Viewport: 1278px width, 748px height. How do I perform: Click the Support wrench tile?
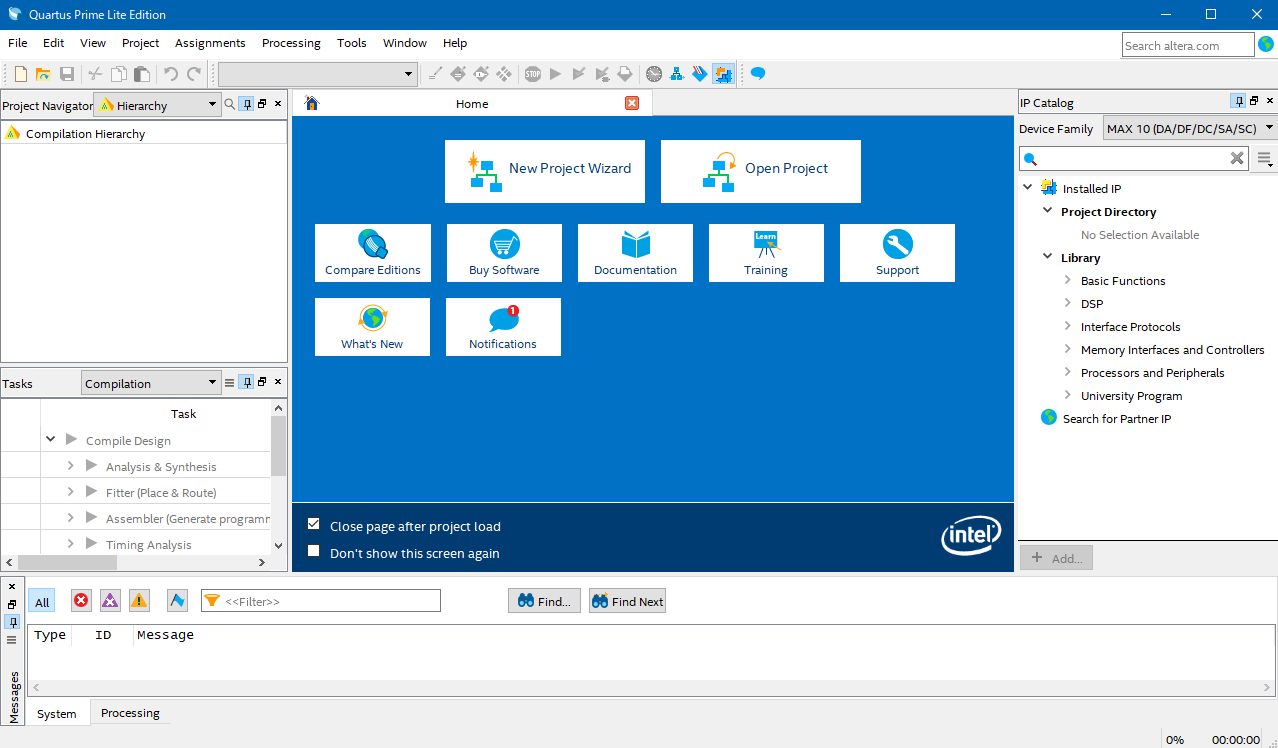[897, 253]
